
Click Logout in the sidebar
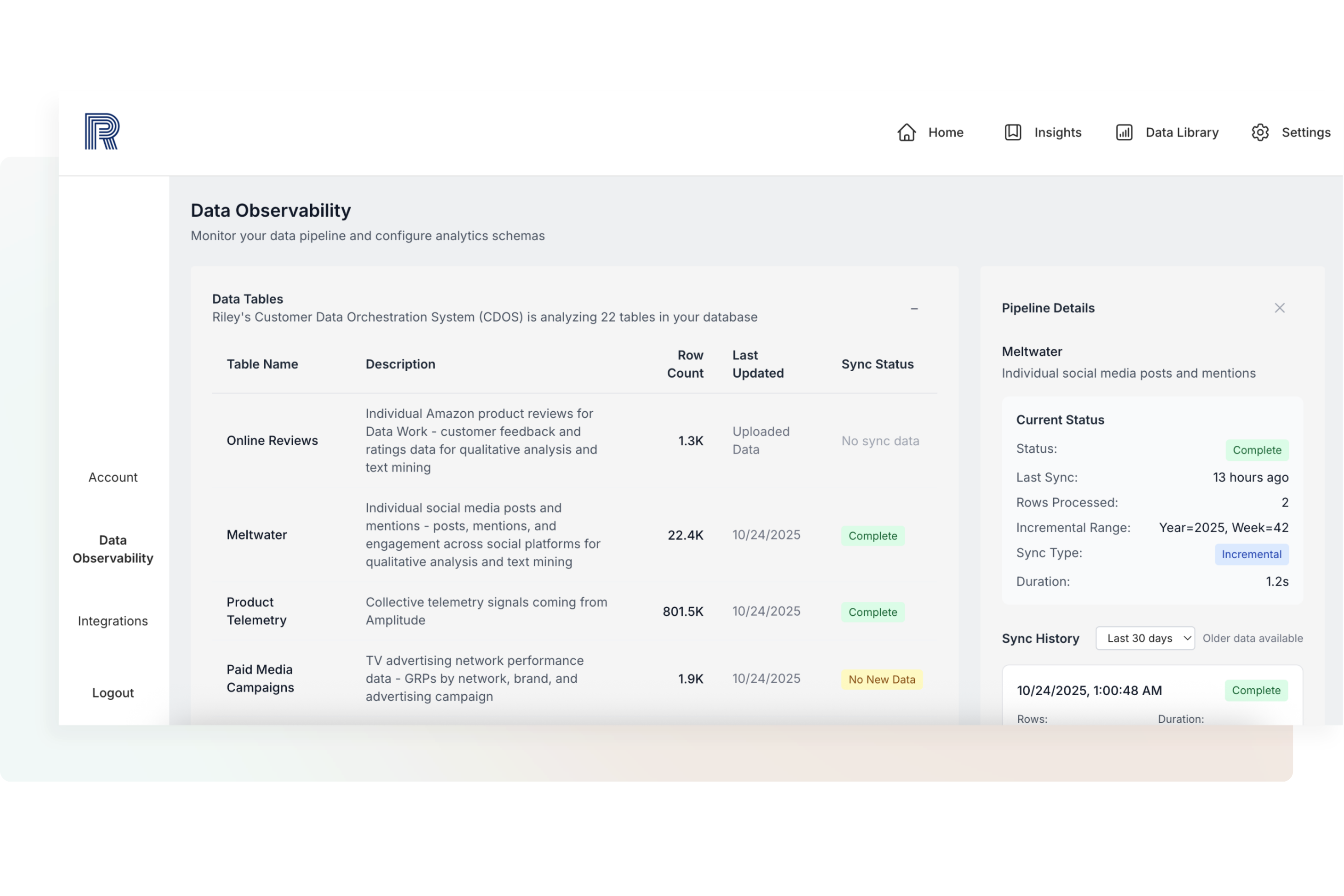pyautogui.click(x=113, y=692)
